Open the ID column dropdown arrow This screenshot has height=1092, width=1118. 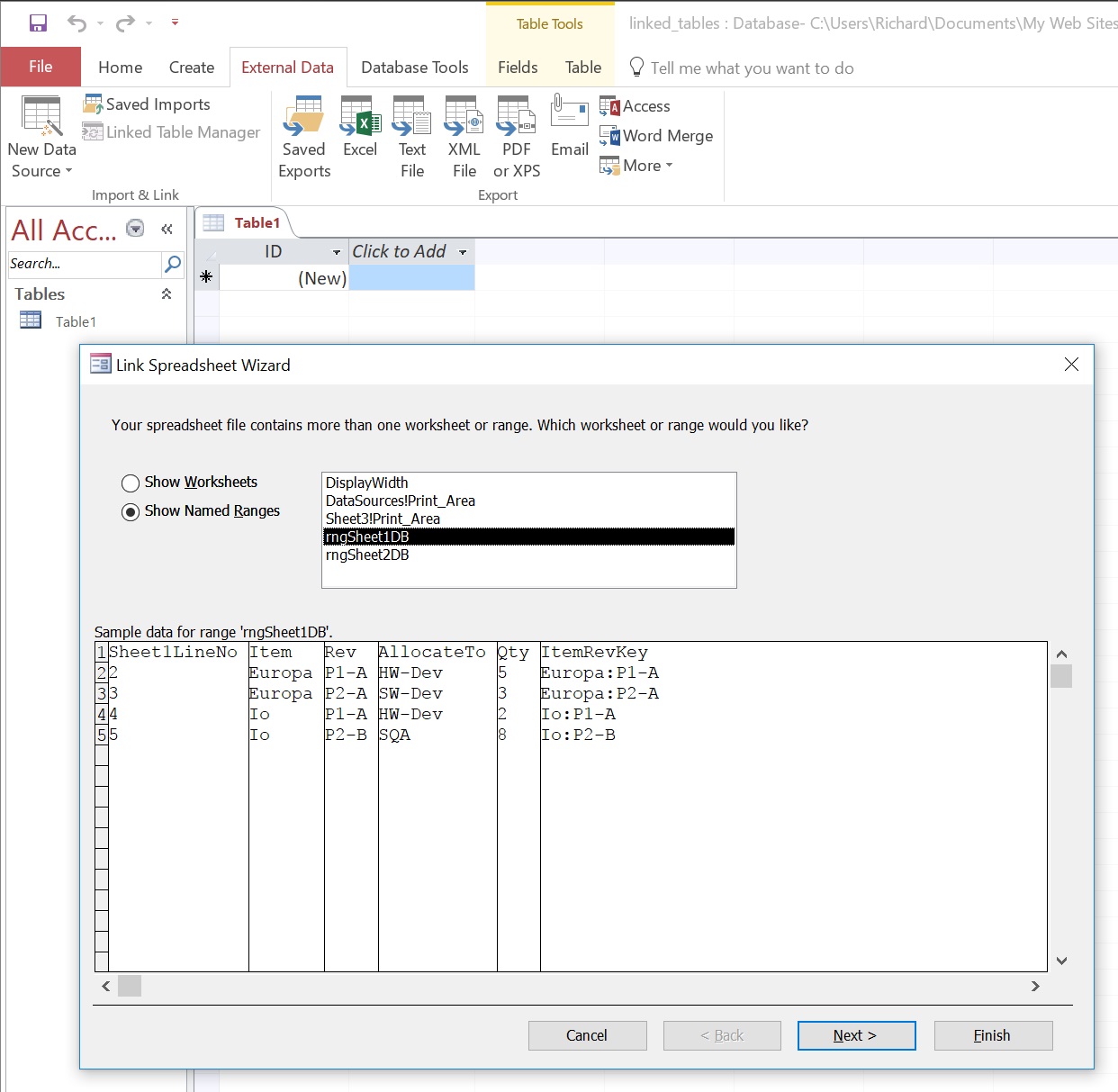pyautogui.click(x=337, y=252)
